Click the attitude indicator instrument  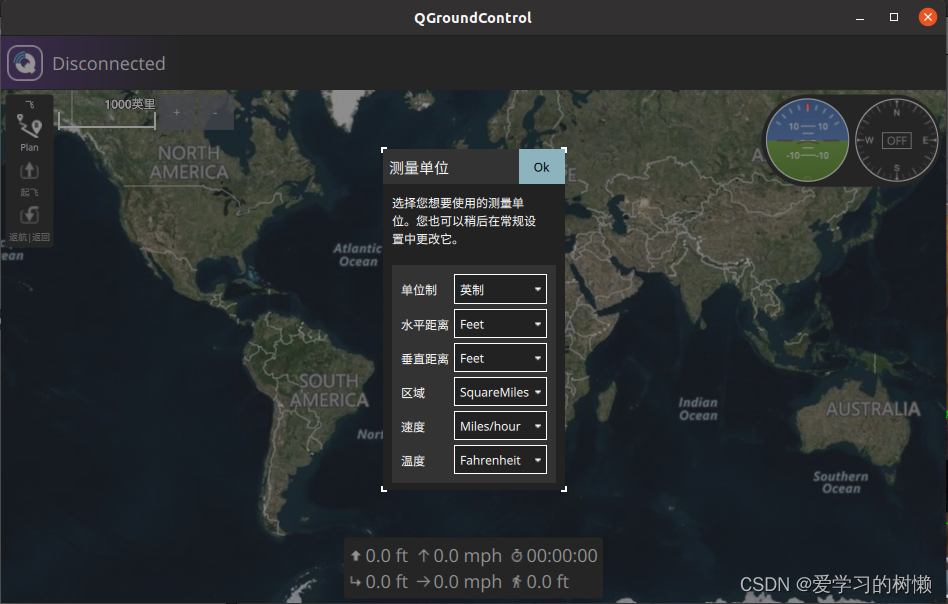tap(808, 140)
